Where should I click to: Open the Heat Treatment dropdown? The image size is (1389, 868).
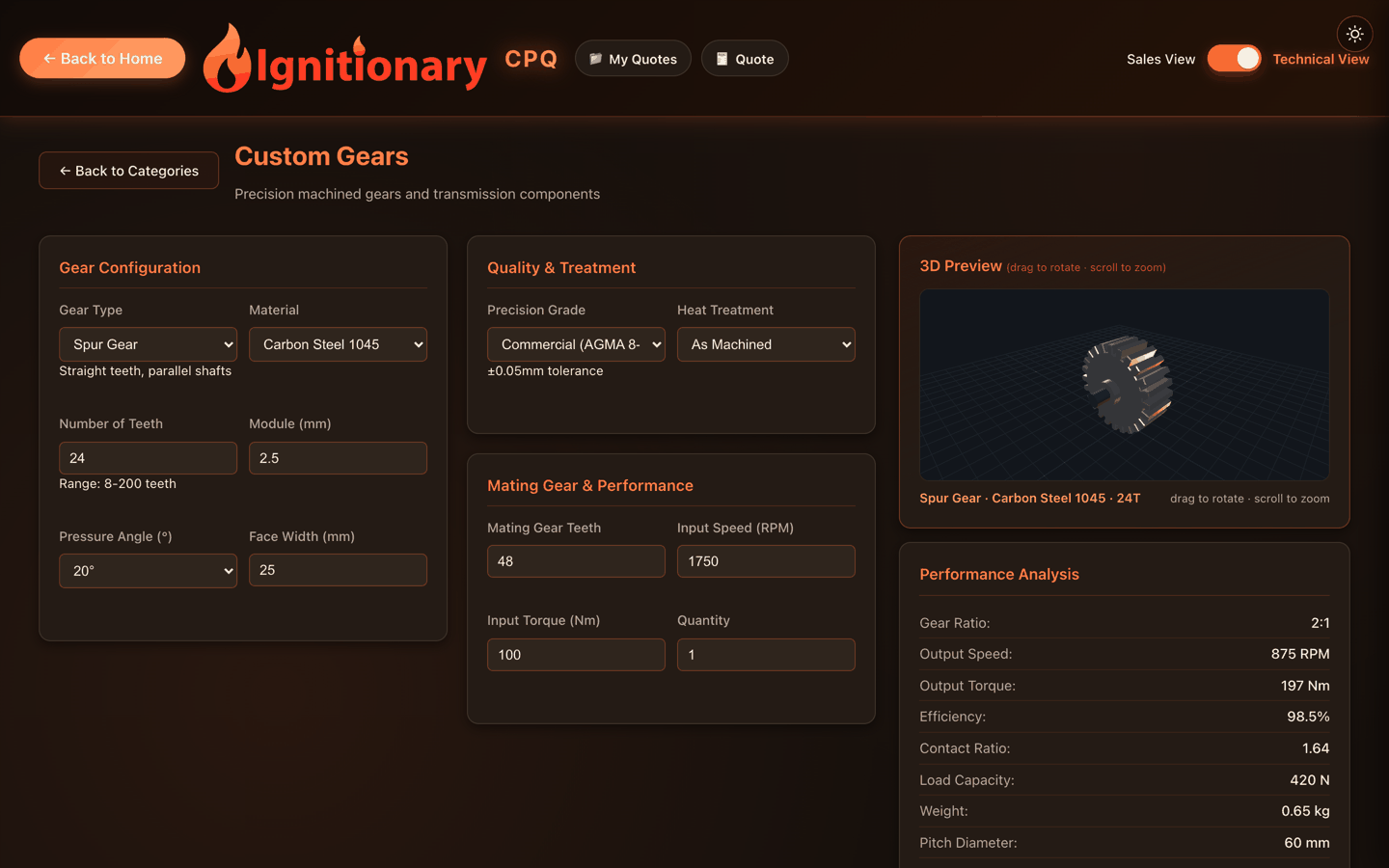[x=766, y=344]
